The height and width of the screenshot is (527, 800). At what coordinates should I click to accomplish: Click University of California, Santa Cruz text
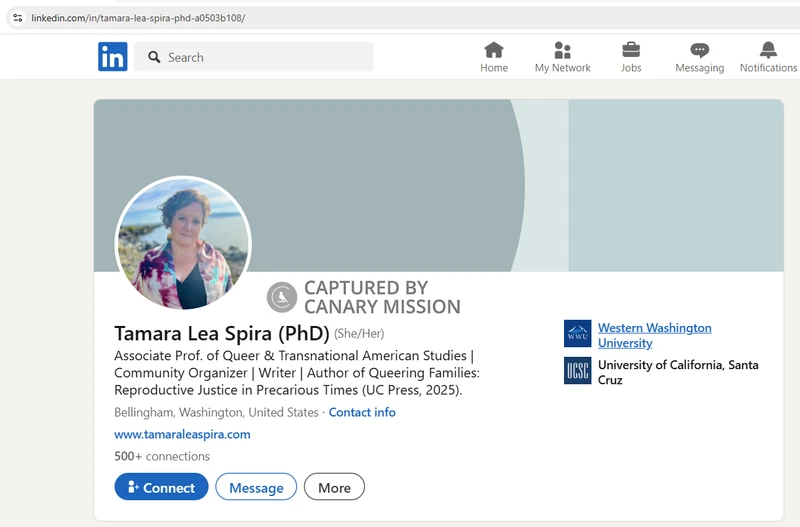pyautogui.click(x=678, y=372)
